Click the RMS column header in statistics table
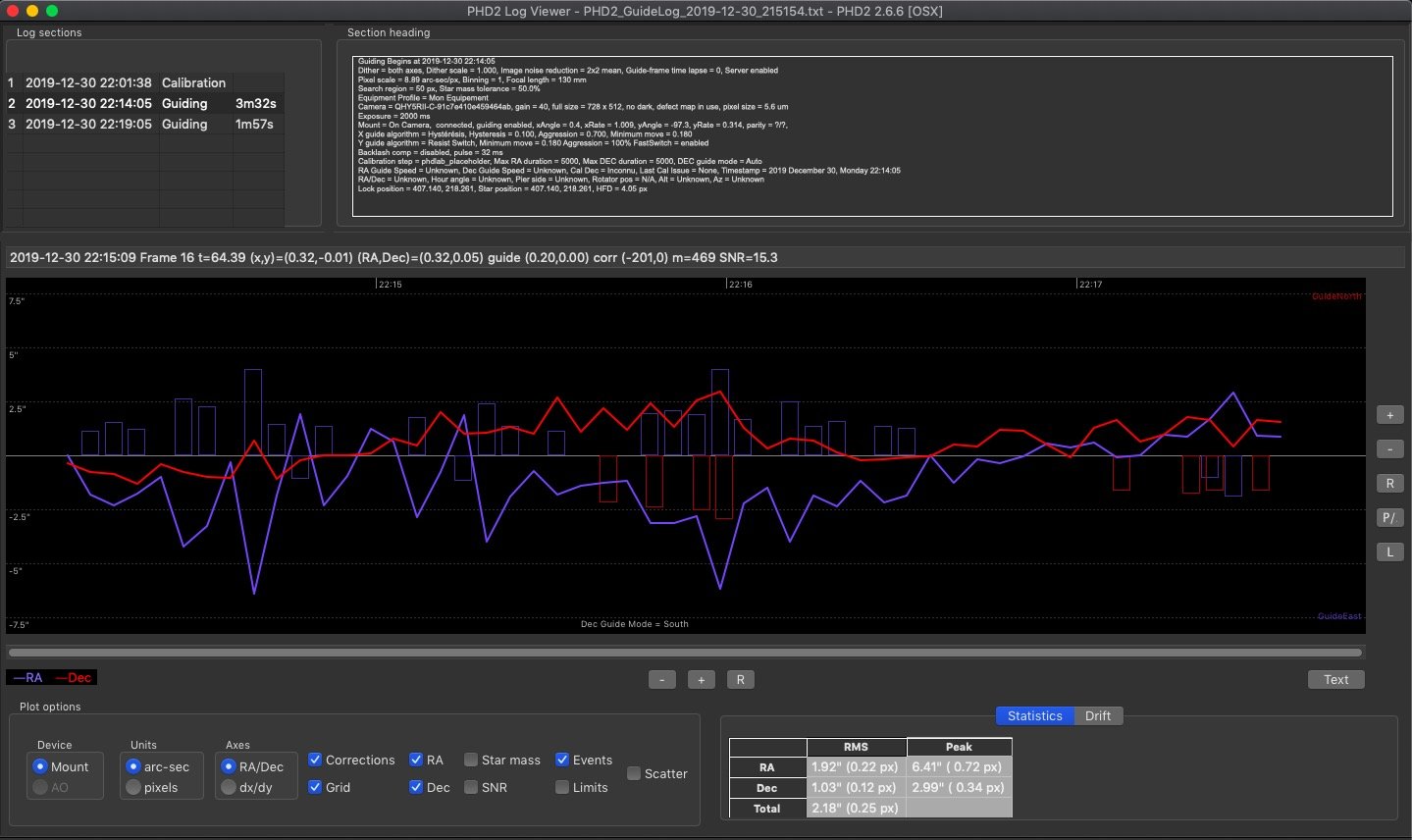Viewport: 1412px width, 840px height. 856,747
